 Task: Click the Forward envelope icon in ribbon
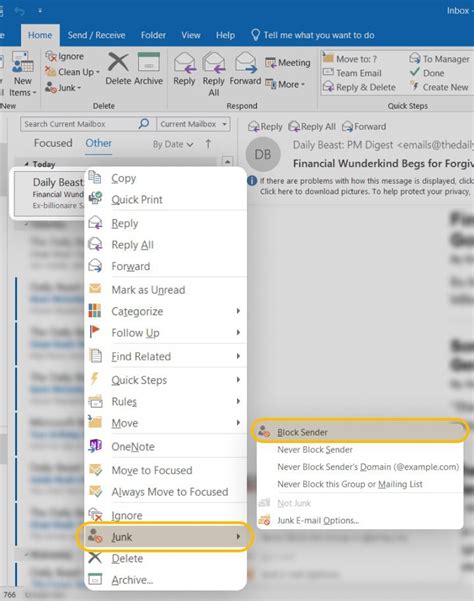pyautogui.click(x=245, y=62)
